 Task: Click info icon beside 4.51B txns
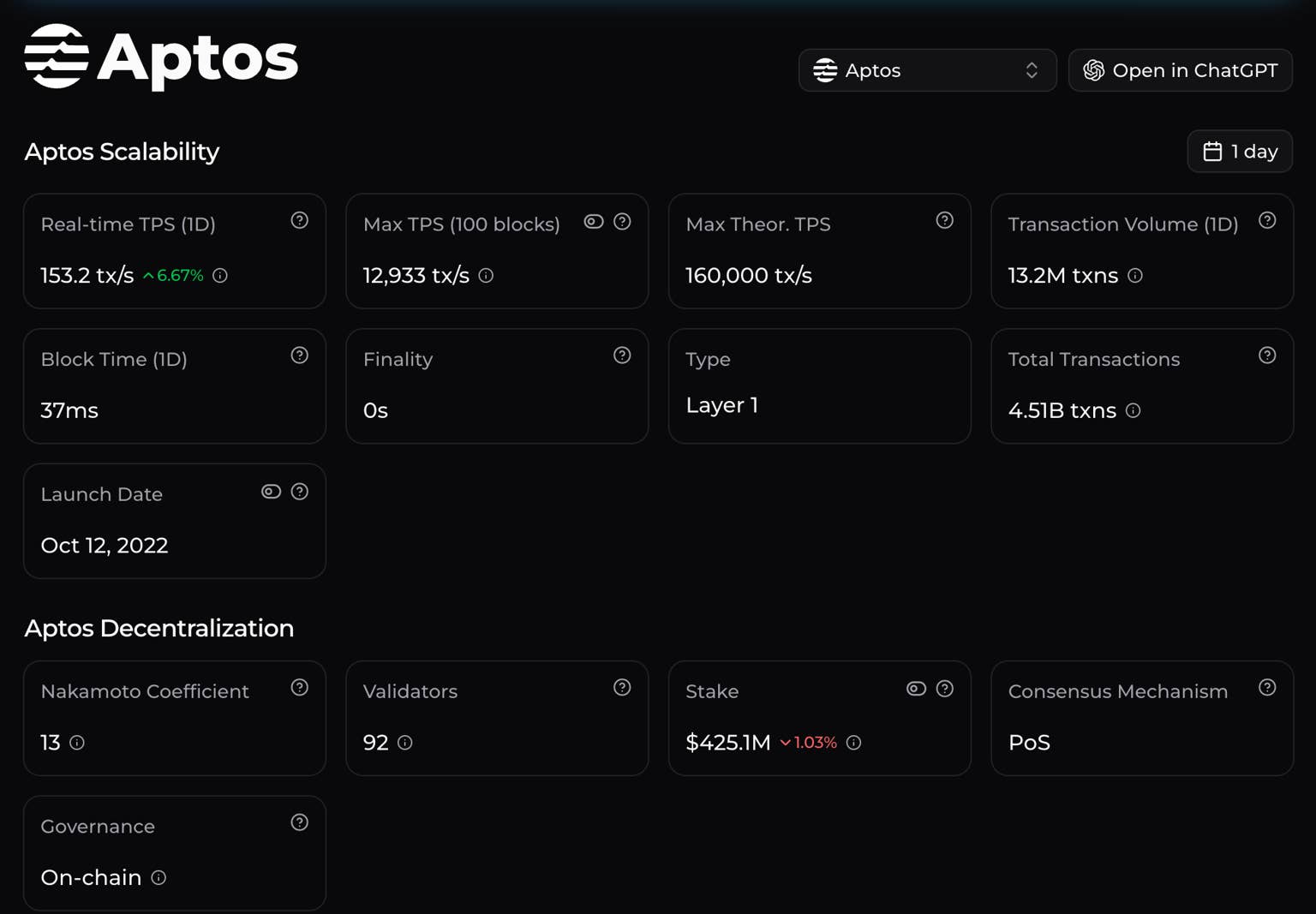1134,410
